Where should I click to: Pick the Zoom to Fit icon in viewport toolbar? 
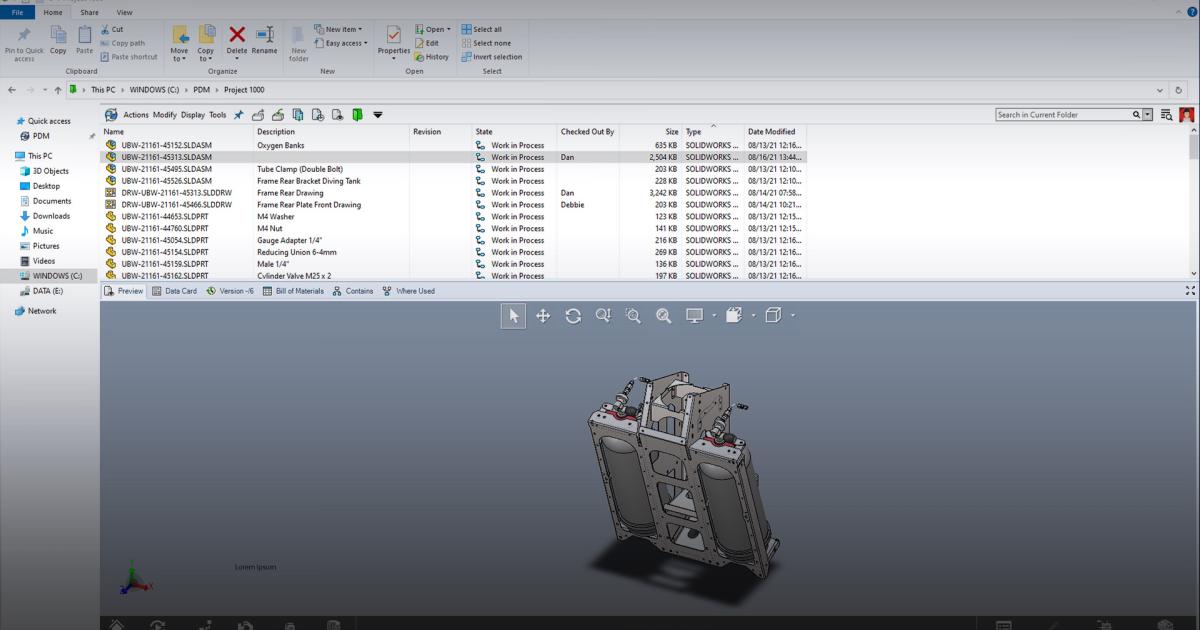pyautogui.click(x=663, y=315)
